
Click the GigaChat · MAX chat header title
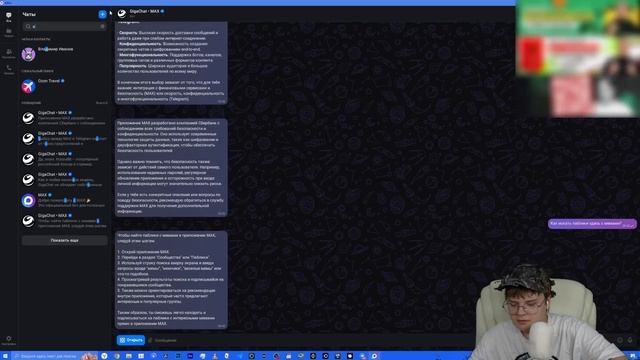pos(144,11)
